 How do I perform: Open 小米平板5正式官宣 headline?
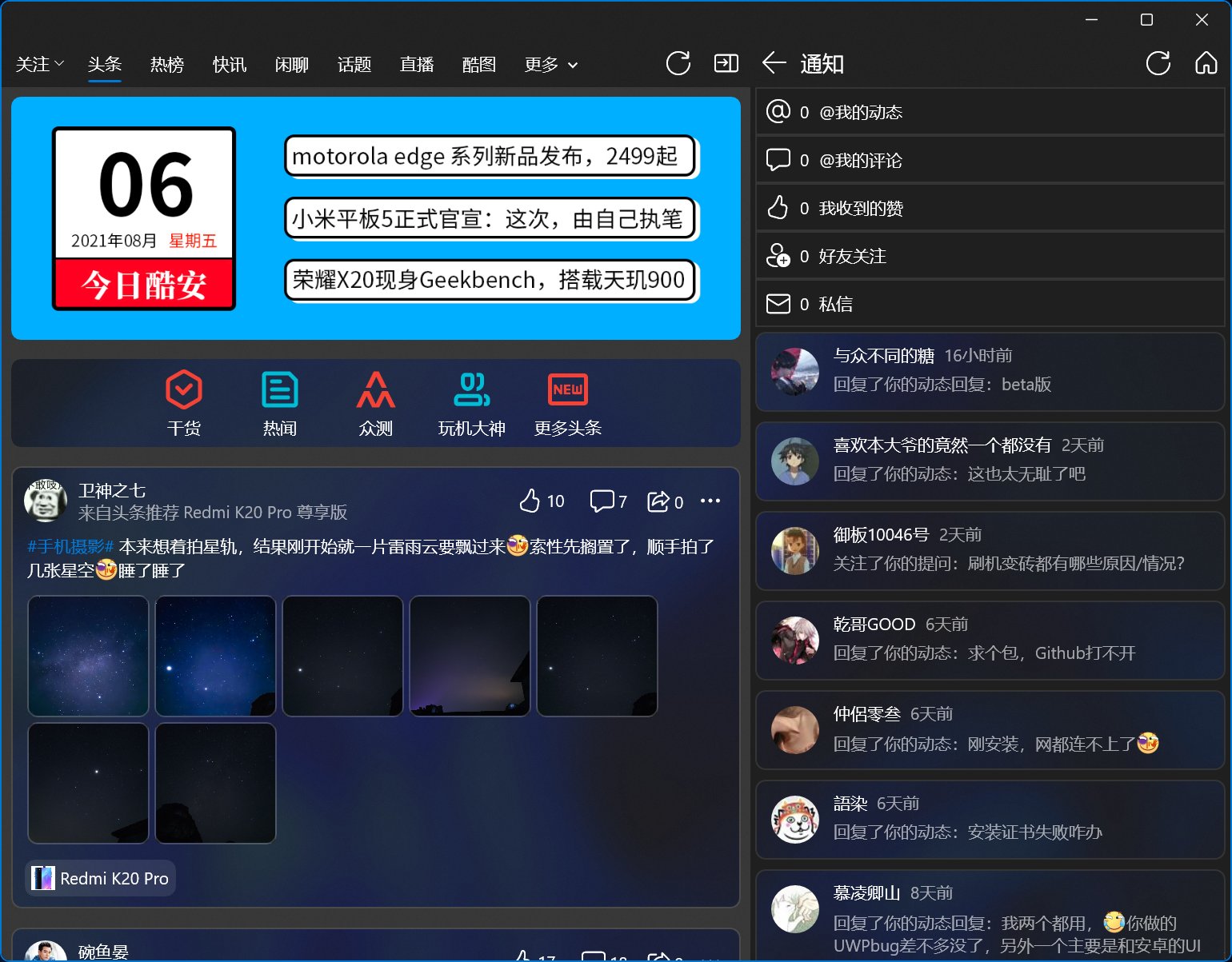491,219
